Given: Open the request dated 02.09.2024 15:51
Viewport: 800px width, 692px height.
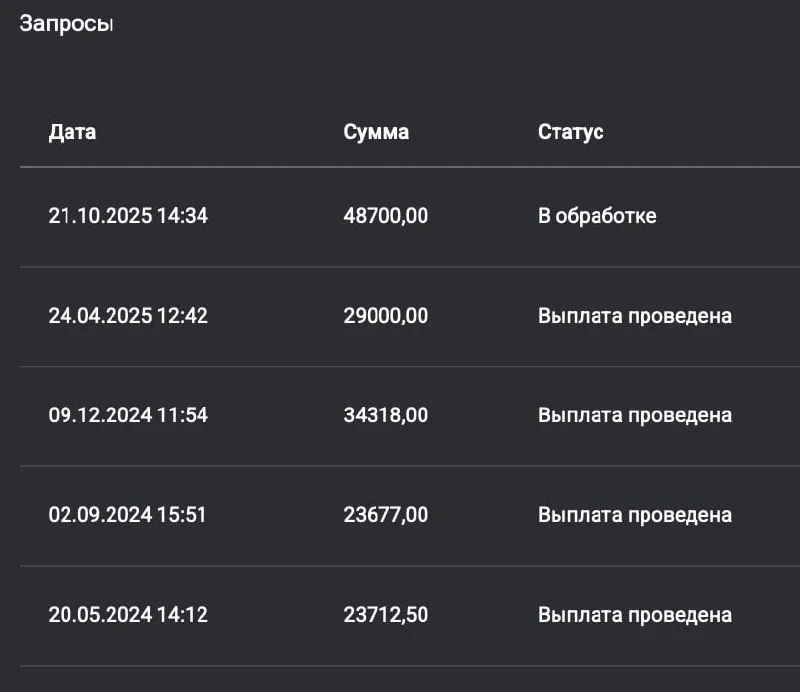Looking at the screenshot, I should (x=128, y=515).
